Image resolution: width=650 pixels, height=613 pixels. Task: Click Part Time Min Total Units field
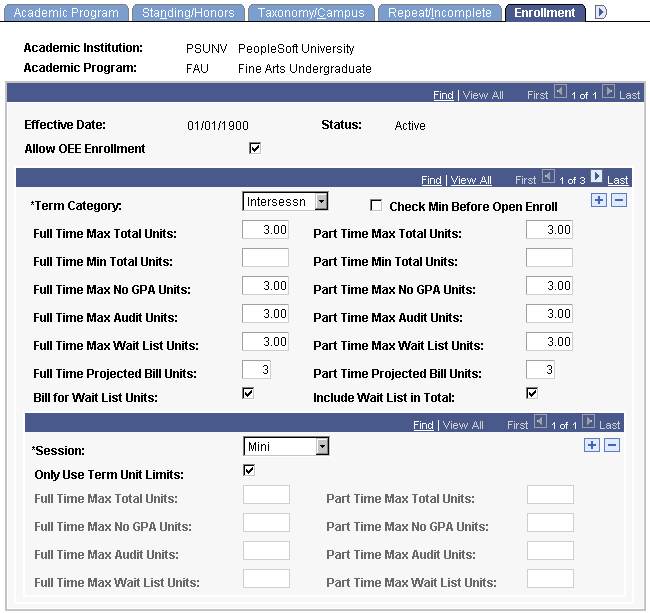coord(549,257)
